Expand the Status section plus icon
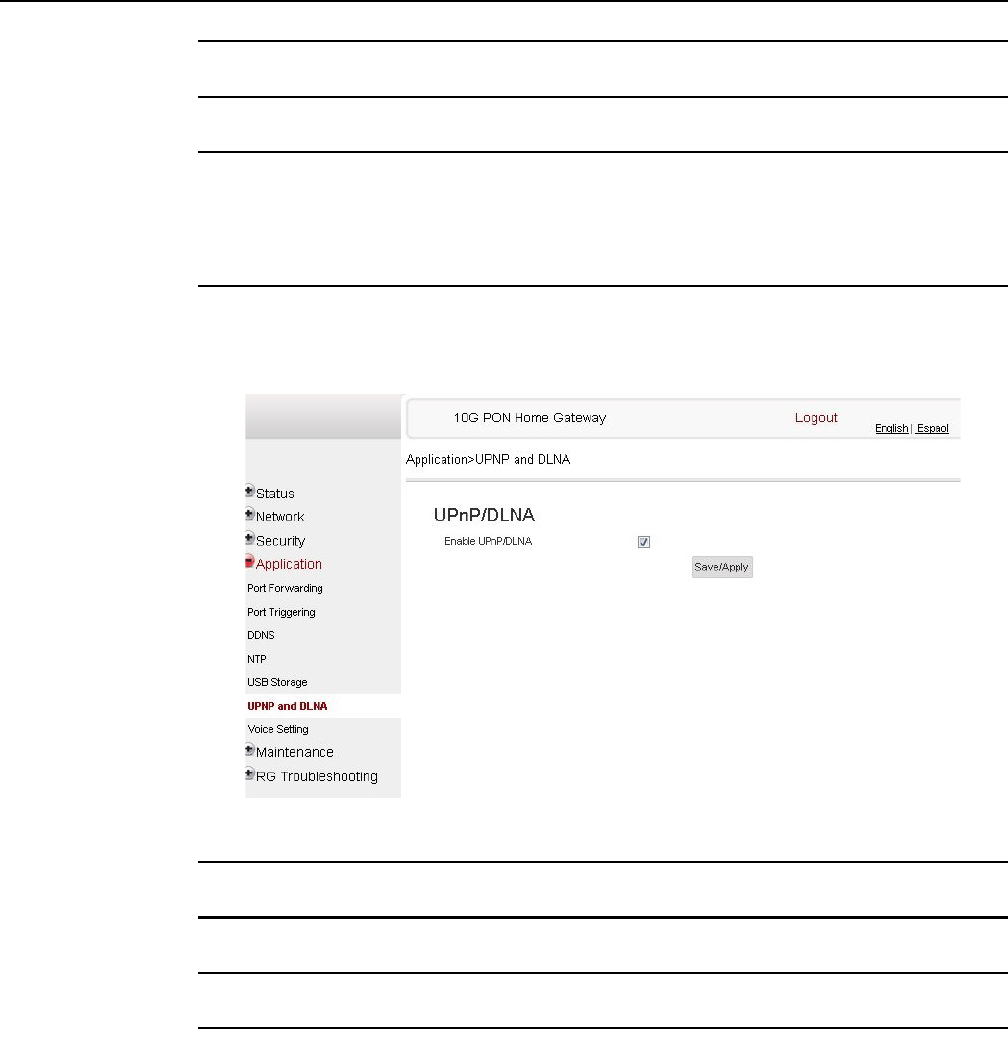This screenshot has height=1038, width=1008. (250, 491)
